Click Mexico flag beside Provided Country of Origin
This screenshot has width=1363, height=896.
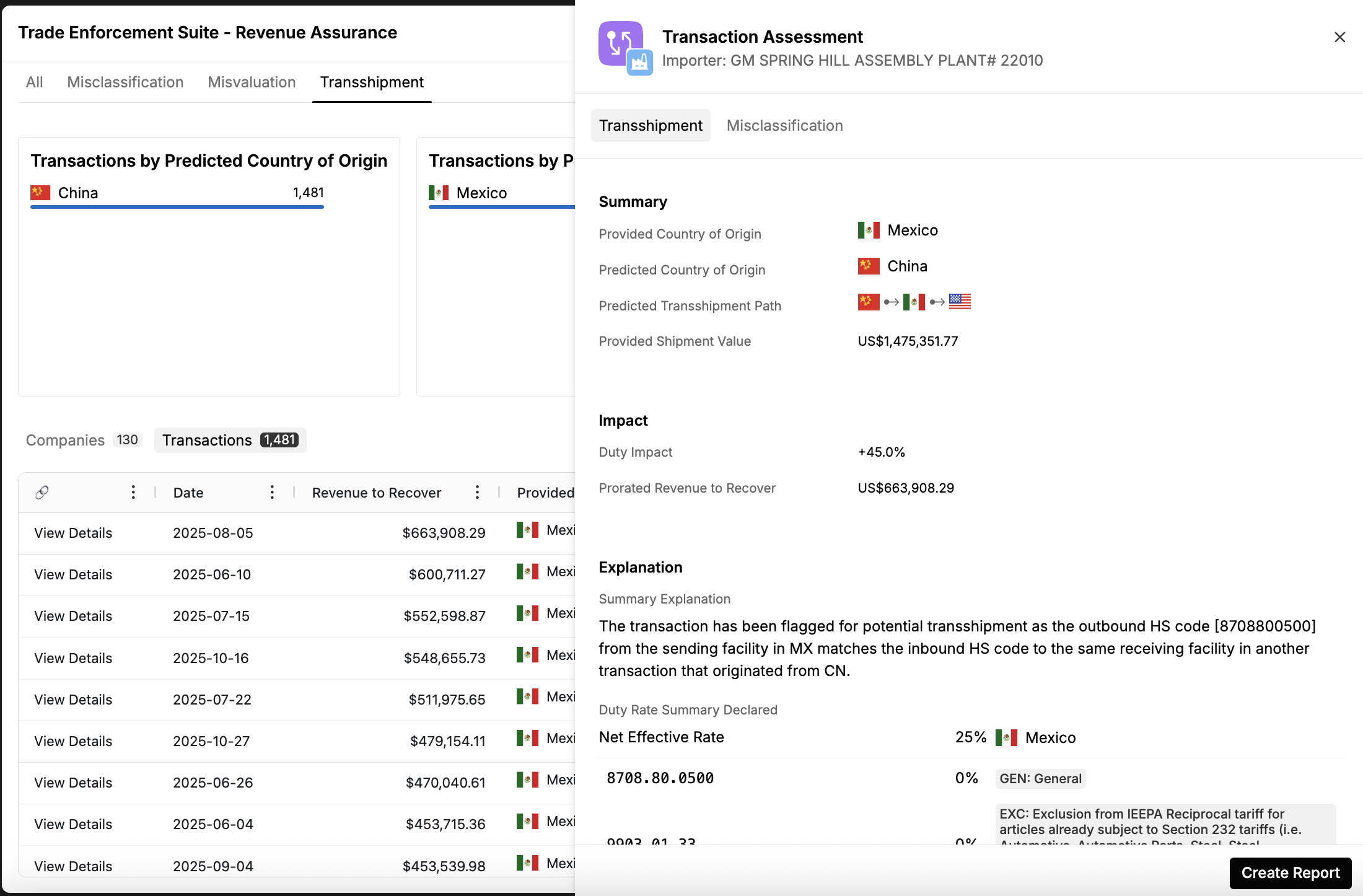[869, 230]
